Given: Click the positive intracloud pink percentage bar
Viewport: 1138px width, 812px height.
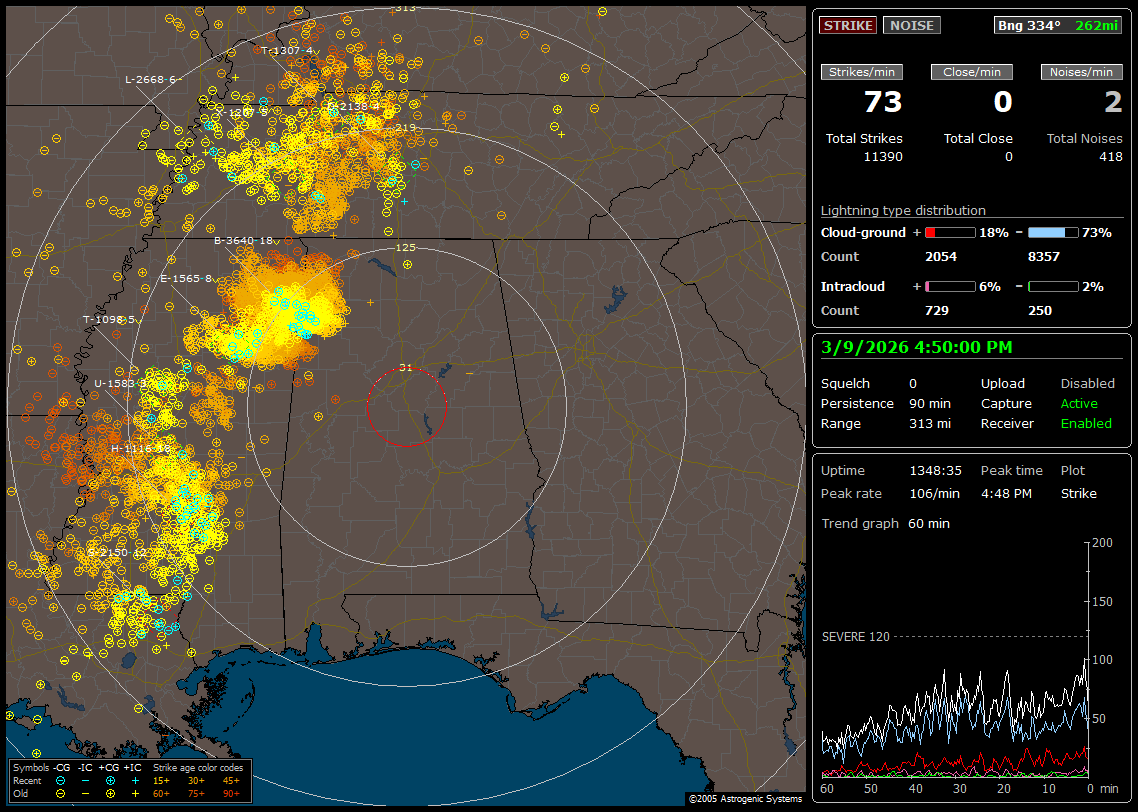Looking at the screenshot, I should click(949, 286).
